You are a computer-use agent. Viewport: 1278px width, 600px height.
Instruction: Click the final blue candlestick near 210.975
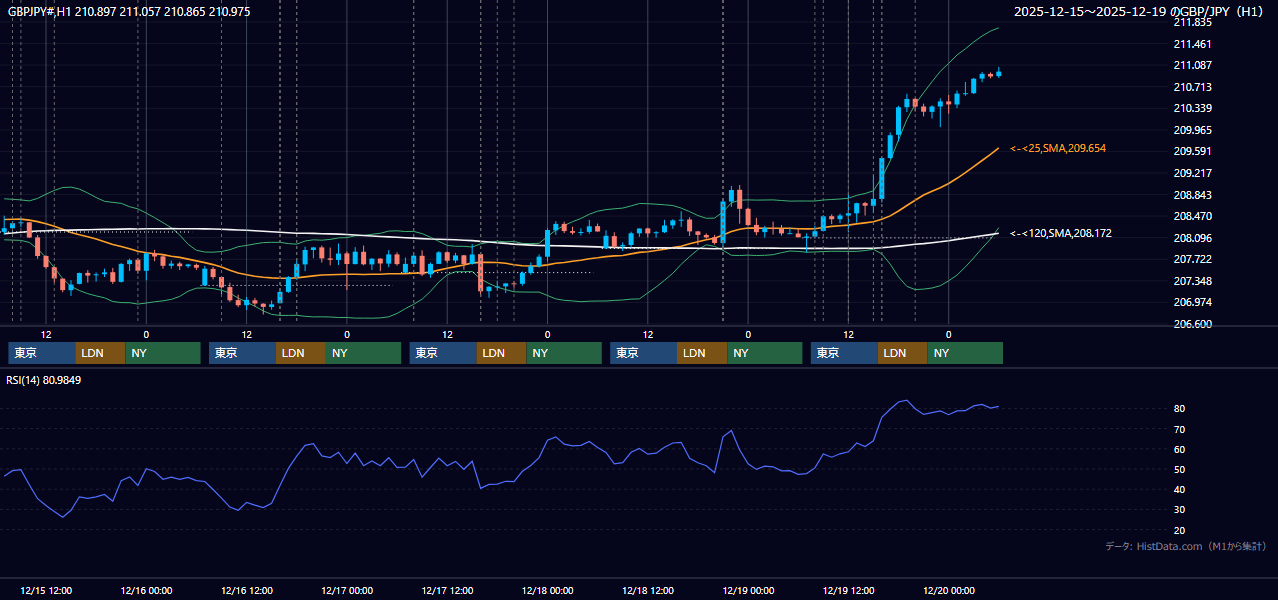tap(998, 72)
